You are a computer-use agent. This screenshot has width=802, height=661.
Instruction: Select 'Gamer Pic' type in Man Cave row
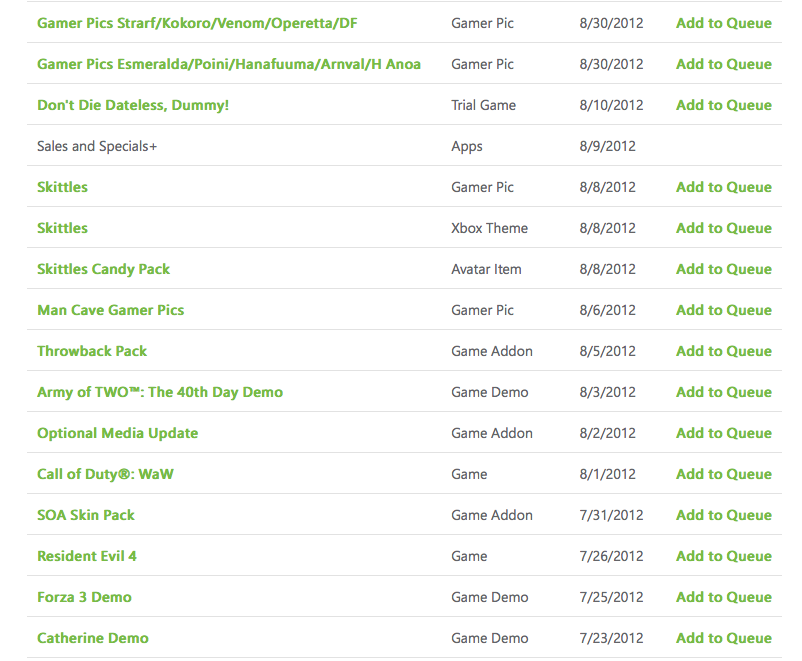[x=482, y=310]
